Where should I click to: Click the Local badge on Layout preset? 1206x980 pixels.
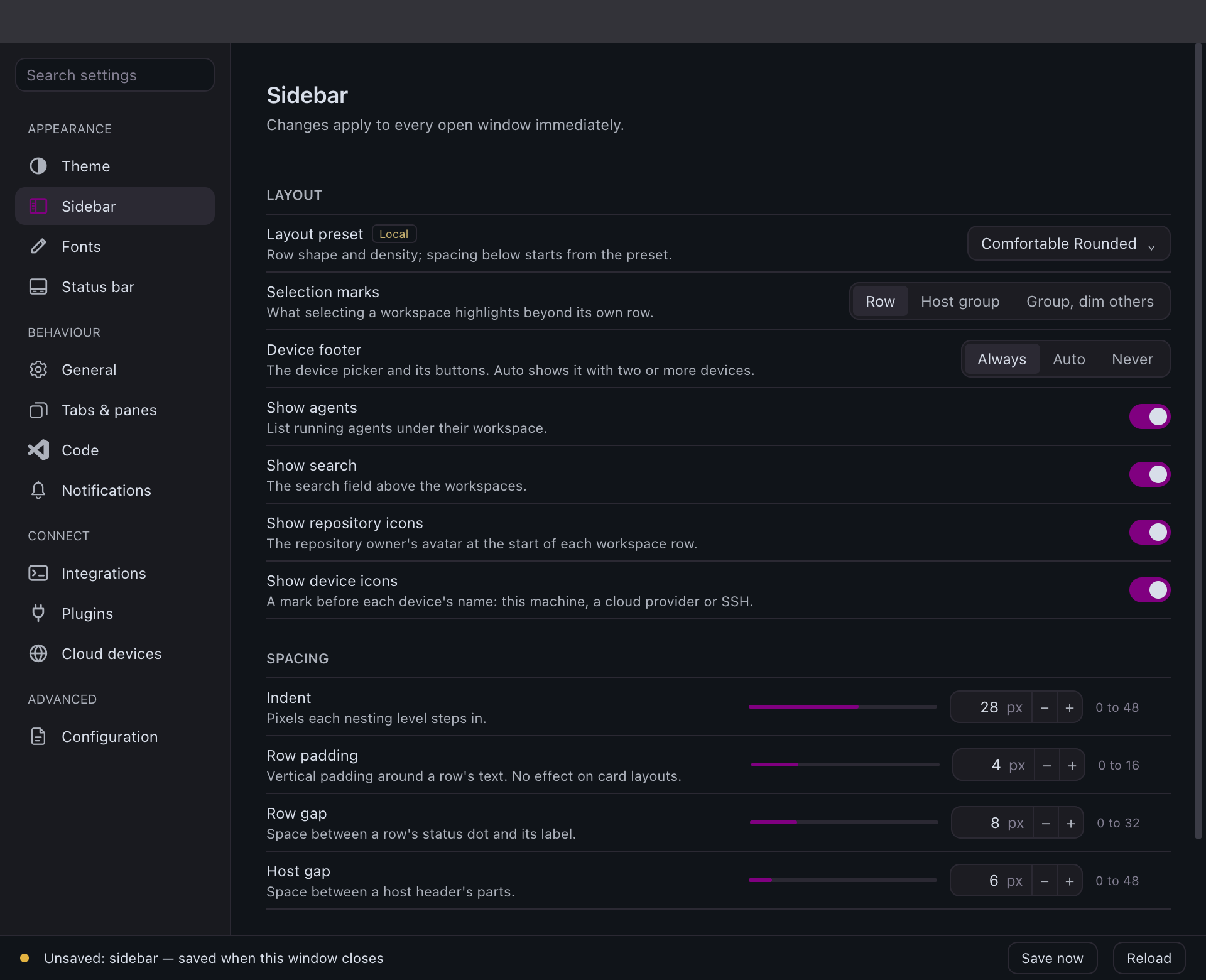tap(394, 234)
